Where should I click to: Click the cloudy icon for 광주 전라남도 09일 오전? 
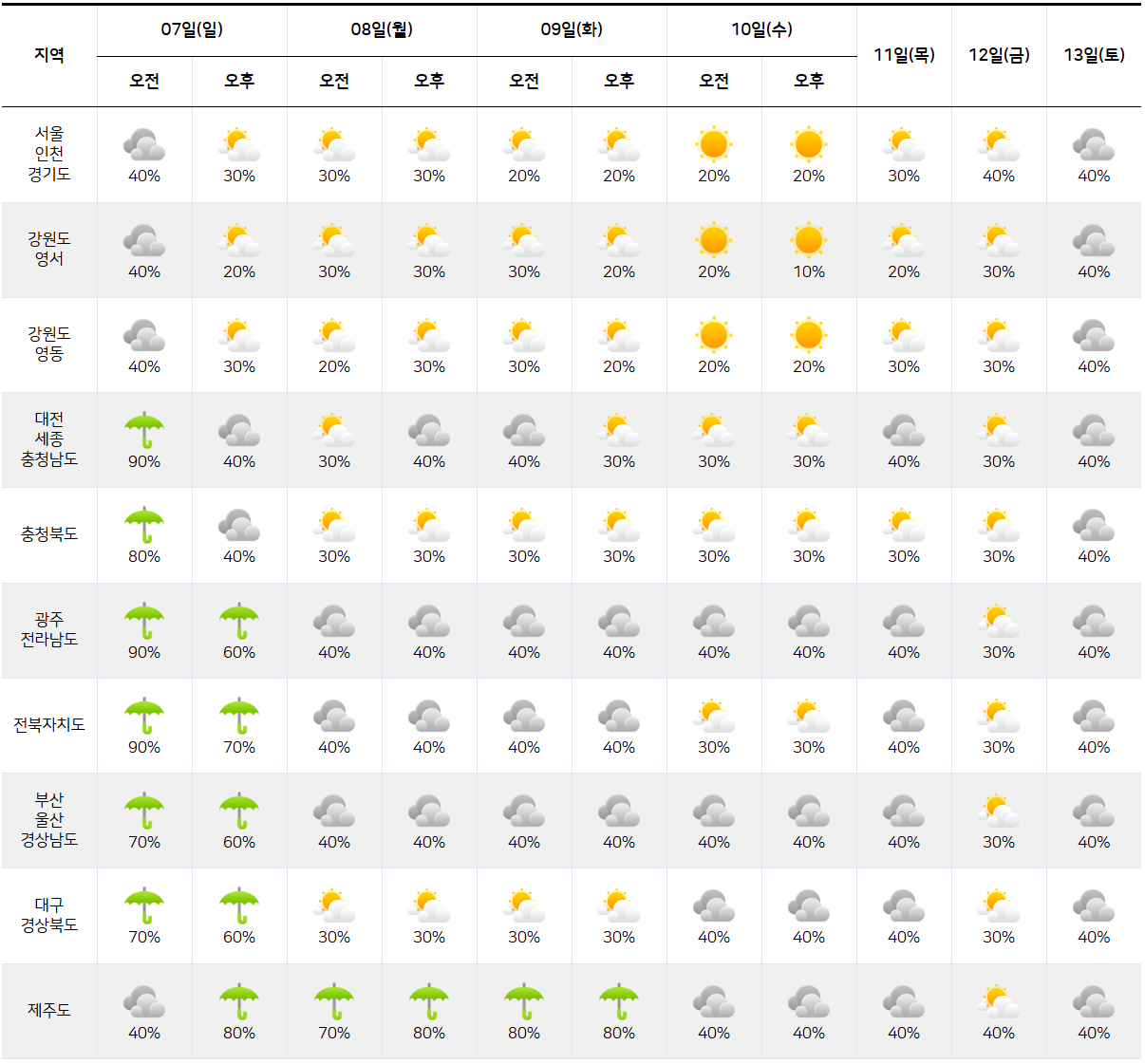pyautogui.click(x=524, y=621)
